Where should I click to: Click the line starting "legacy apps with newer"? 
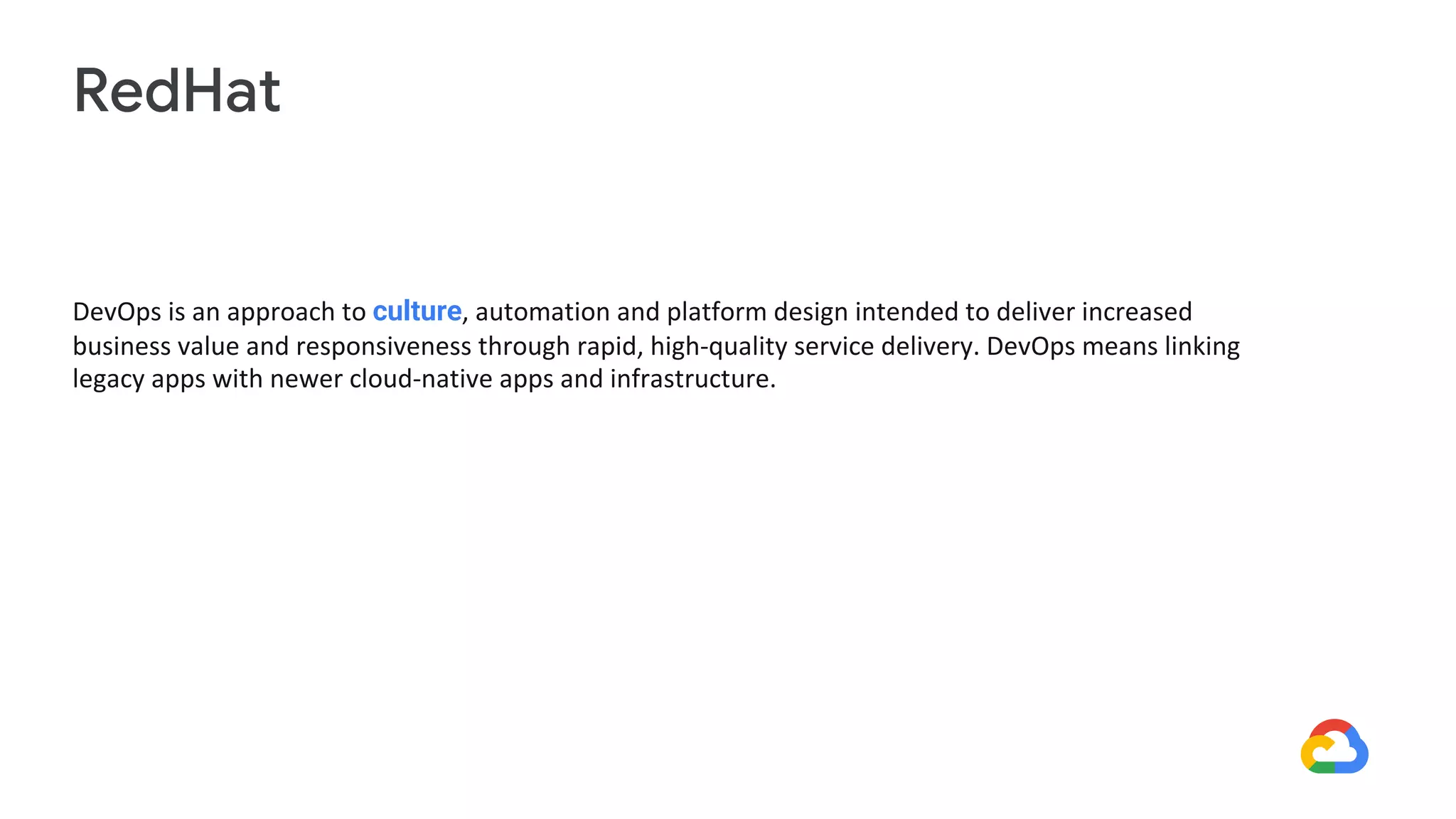click(x=424, y=379)
